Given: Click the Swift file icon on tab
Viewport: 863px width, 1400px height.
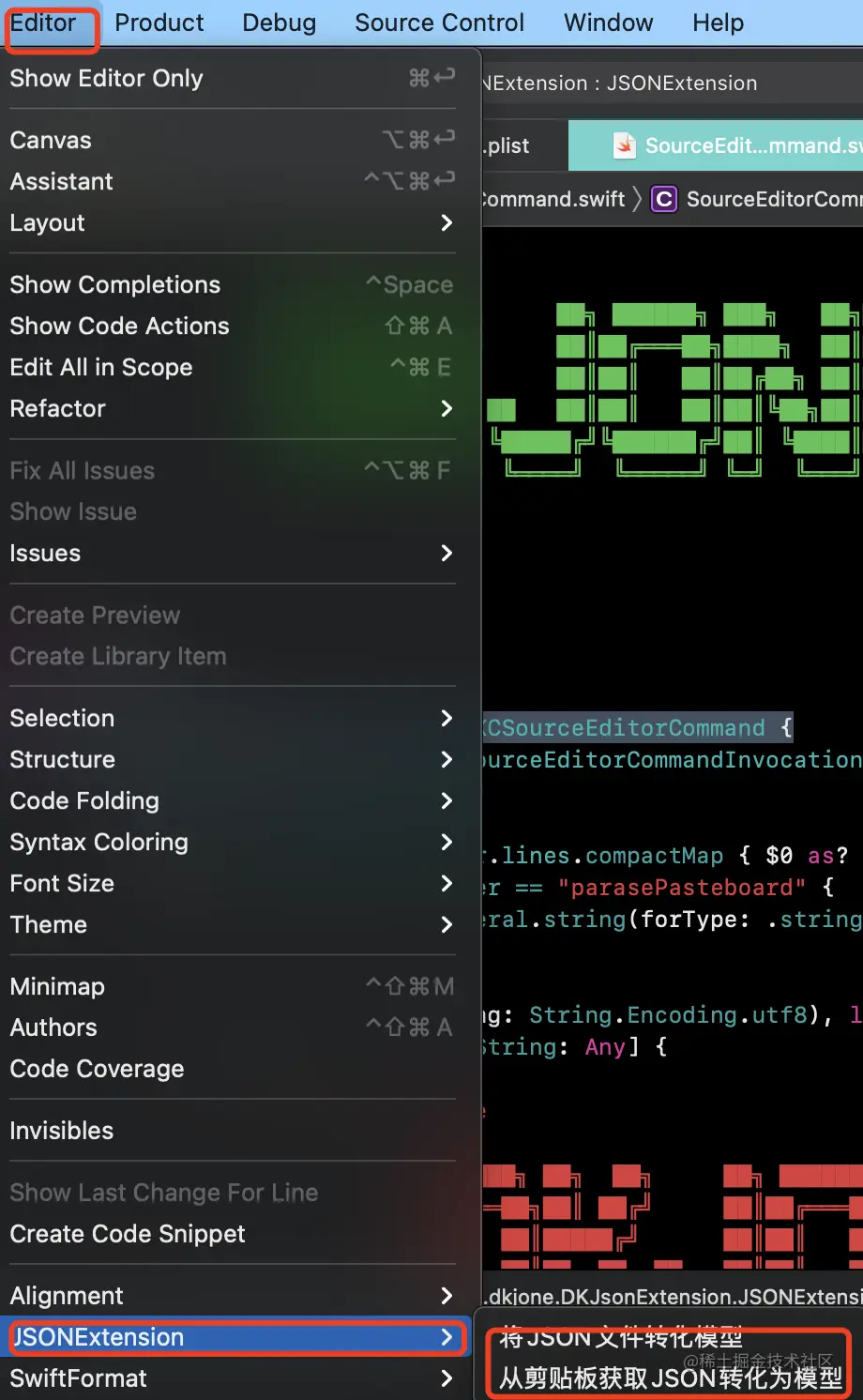Looking at the screenshot, I should coord(624,145).
